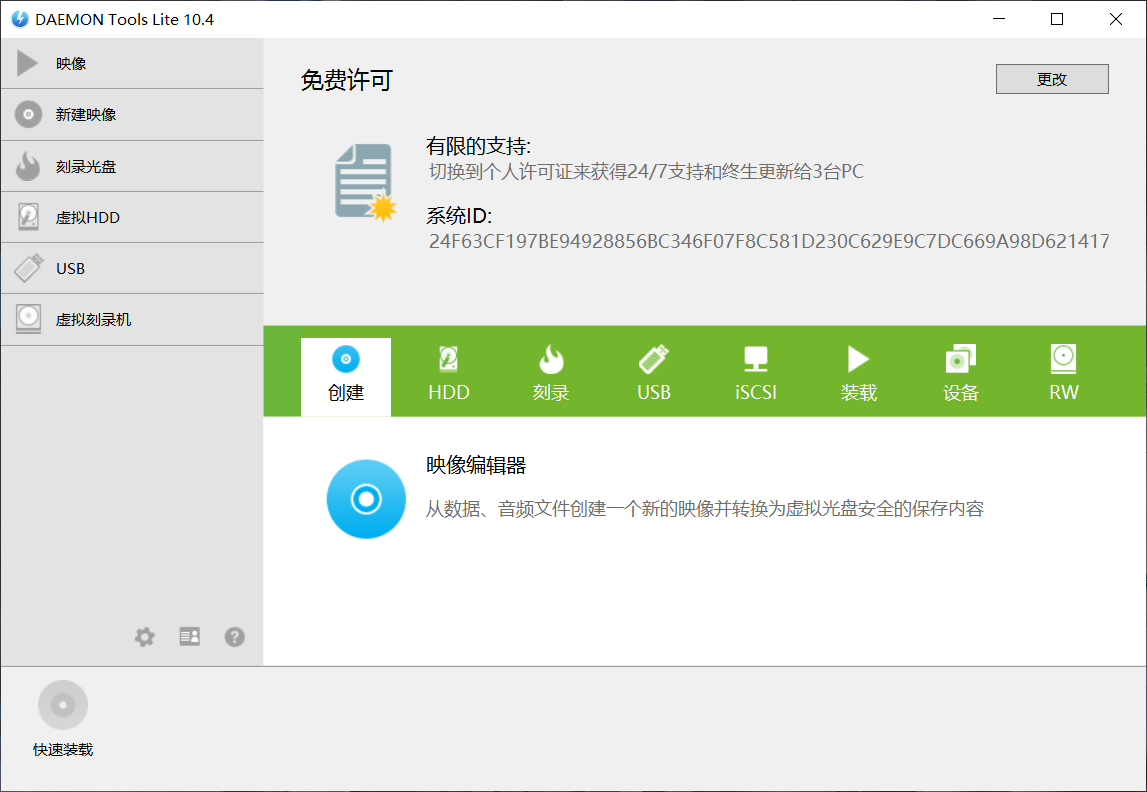Select 虚拟HDD in the sidebar
Image resolution: width=1147 pixels, height=792 pixels.
click(x=132, y=217)
